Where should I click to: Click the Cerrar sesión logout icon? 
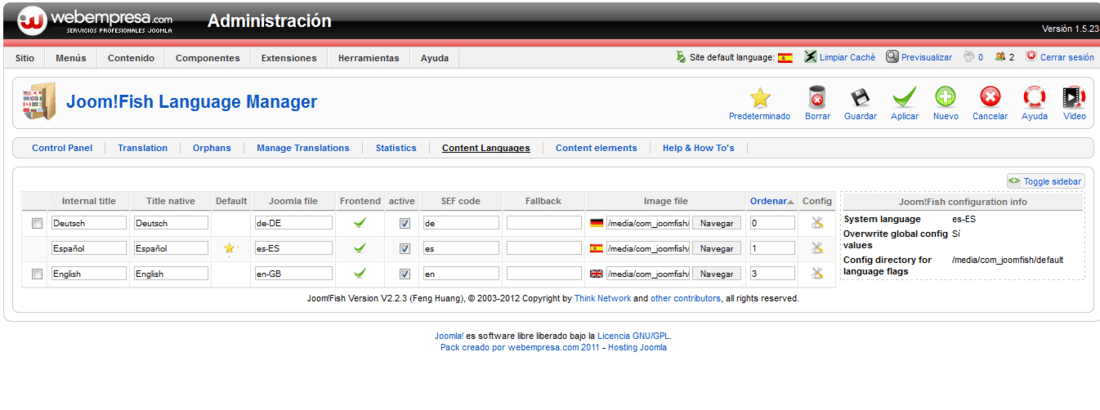coord(1031,56)
